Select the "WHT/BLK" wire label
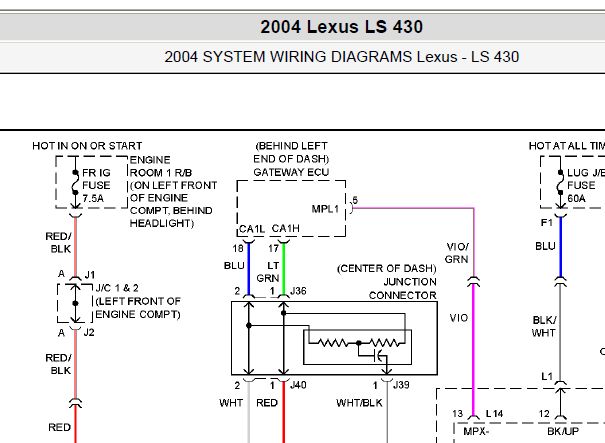 pos(359,403)
